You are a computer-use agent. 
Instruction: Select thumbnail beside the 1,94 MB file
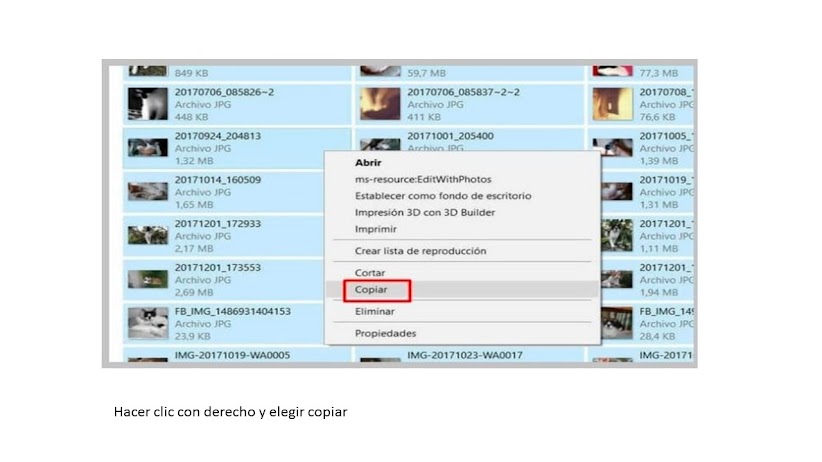click(617, 279)
